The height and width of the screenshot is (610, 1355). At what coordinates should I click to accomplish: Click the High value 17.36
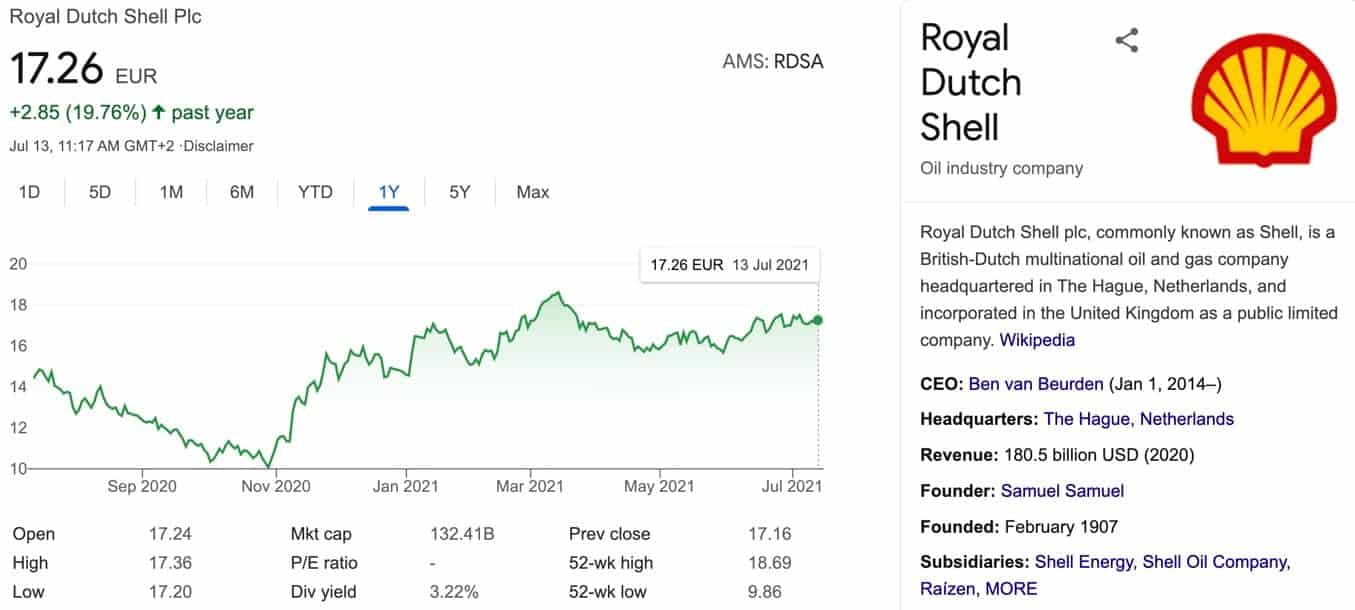(170, 563)
